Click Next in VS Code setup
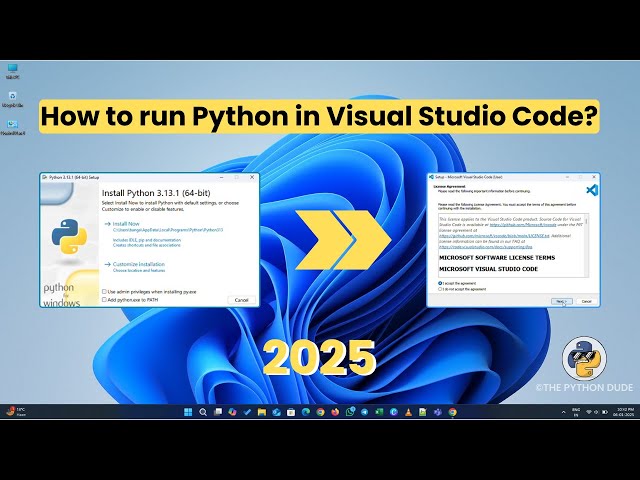 [562, 301]
